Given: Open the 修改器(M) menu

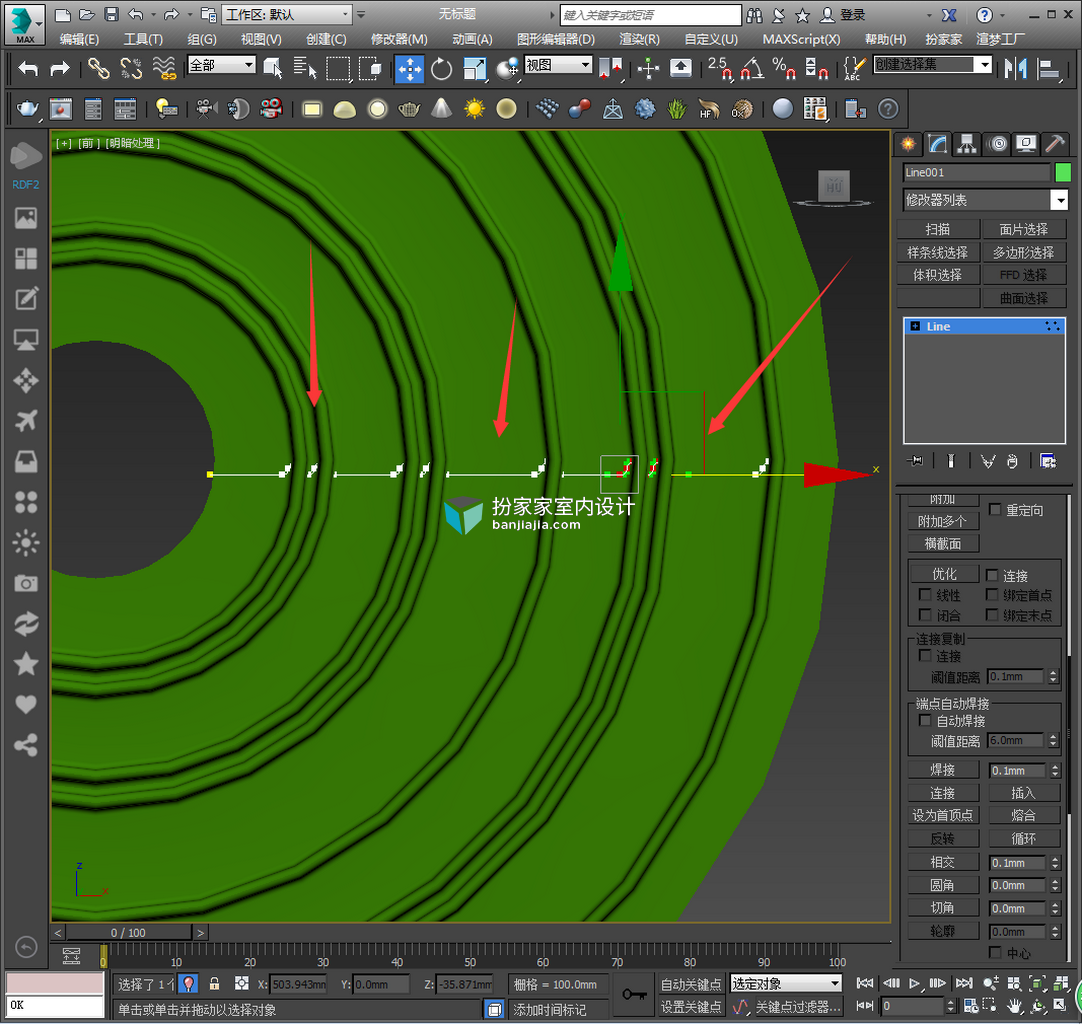Looking at the screenshot, I should (x=399, y=39).
